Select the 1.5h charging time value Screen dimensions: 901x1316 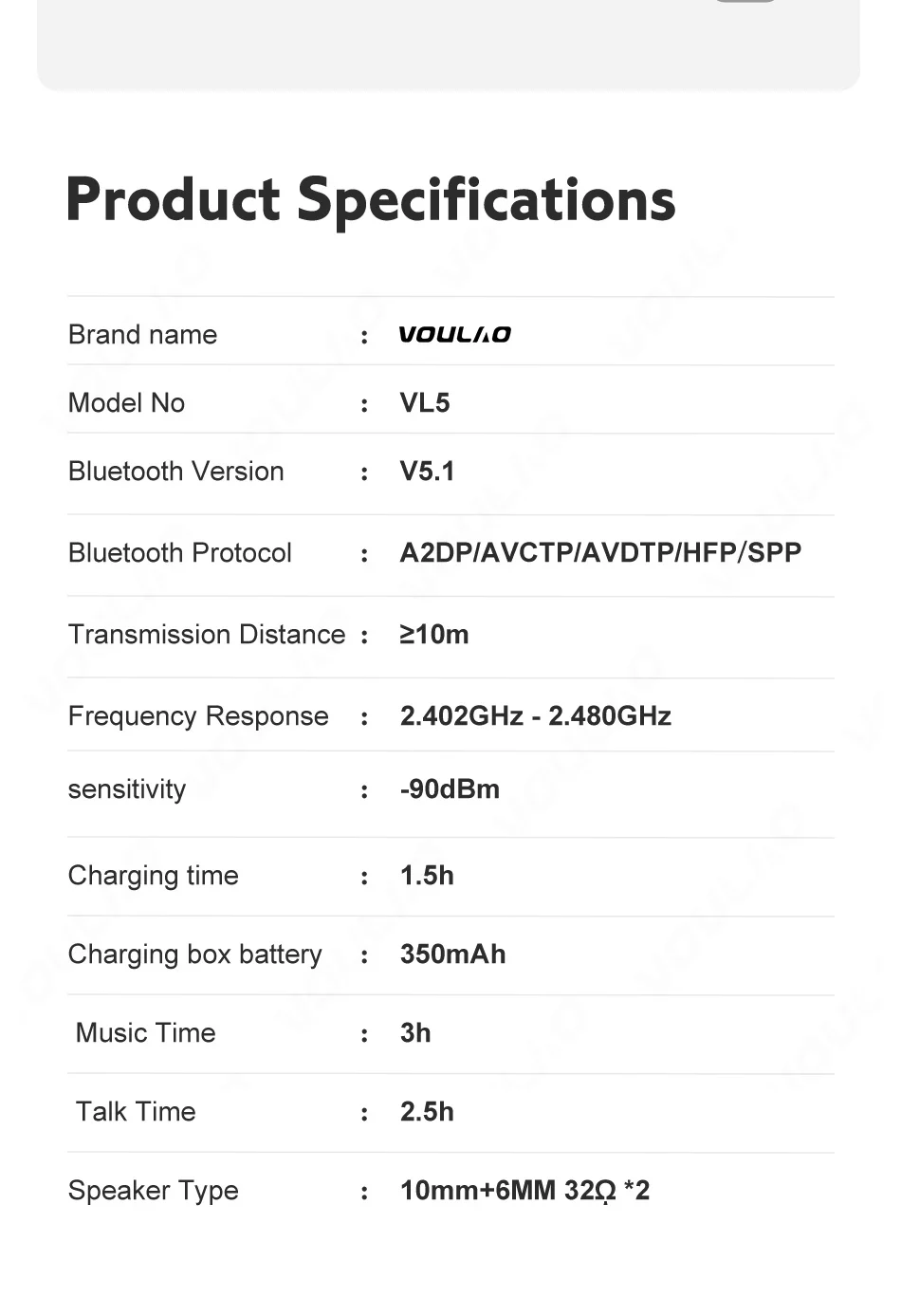tap(427, 875)
